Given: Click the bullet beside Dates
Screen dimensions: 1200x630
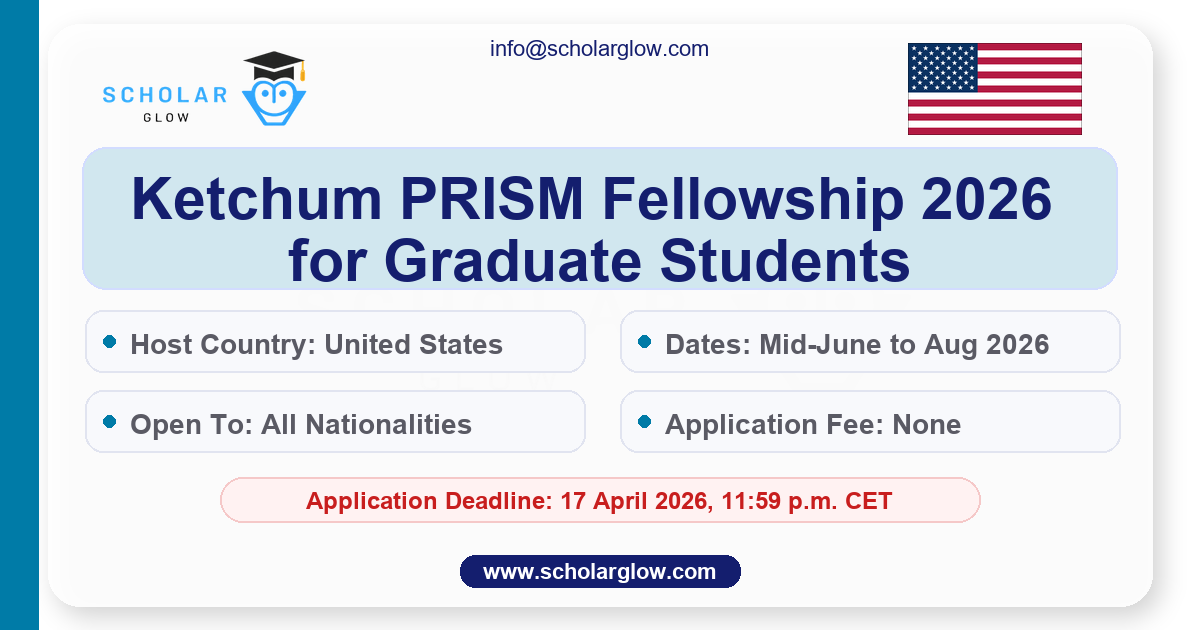Looking at the screenshot, I should [x=644, y=343].
